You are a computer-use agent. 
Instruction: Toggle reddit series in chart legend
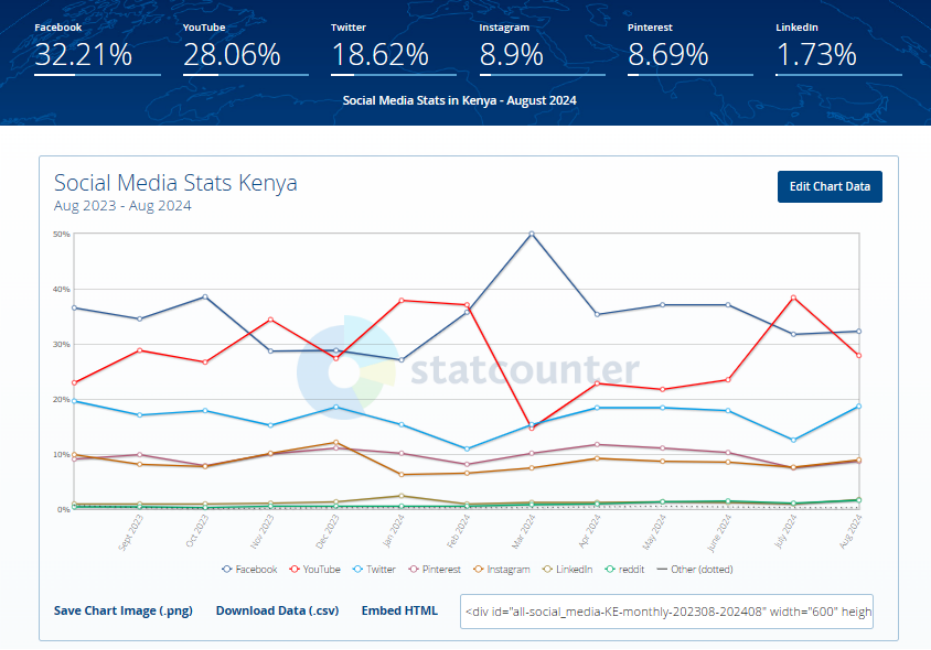[x=625, y=569]
